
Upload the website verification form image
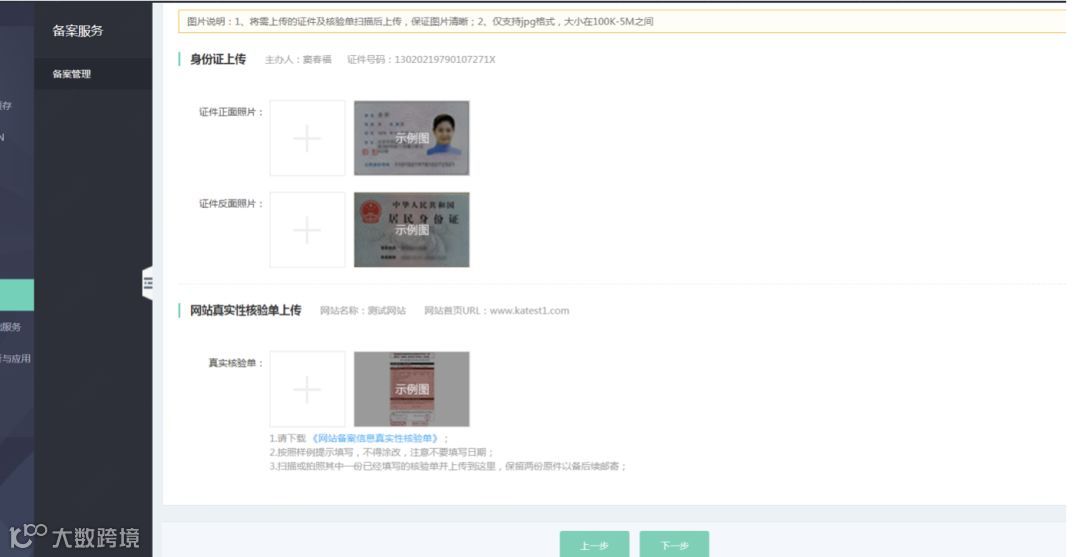pos(307,389)
